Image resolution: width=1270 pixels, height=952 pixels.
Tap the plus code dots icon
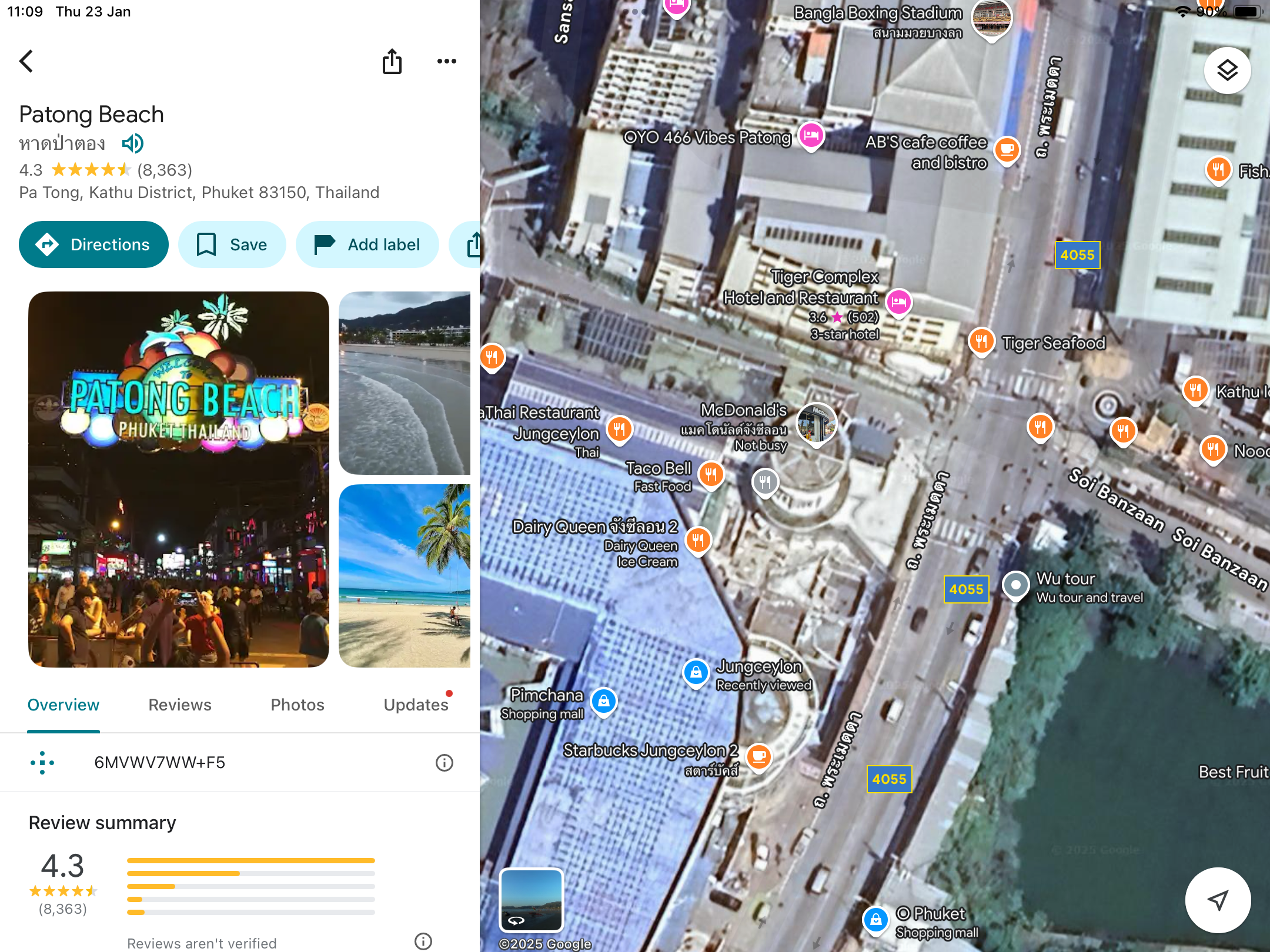tap(42, 763)
